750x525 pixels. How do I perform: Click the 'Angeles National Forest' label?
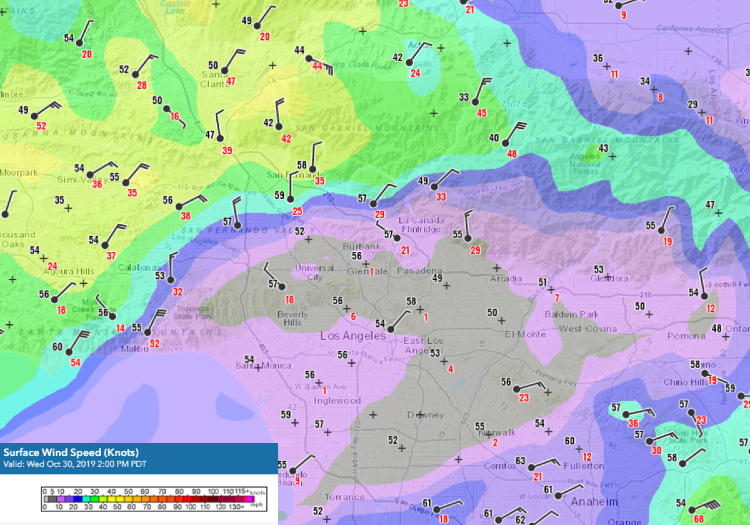tap(585, 164)
